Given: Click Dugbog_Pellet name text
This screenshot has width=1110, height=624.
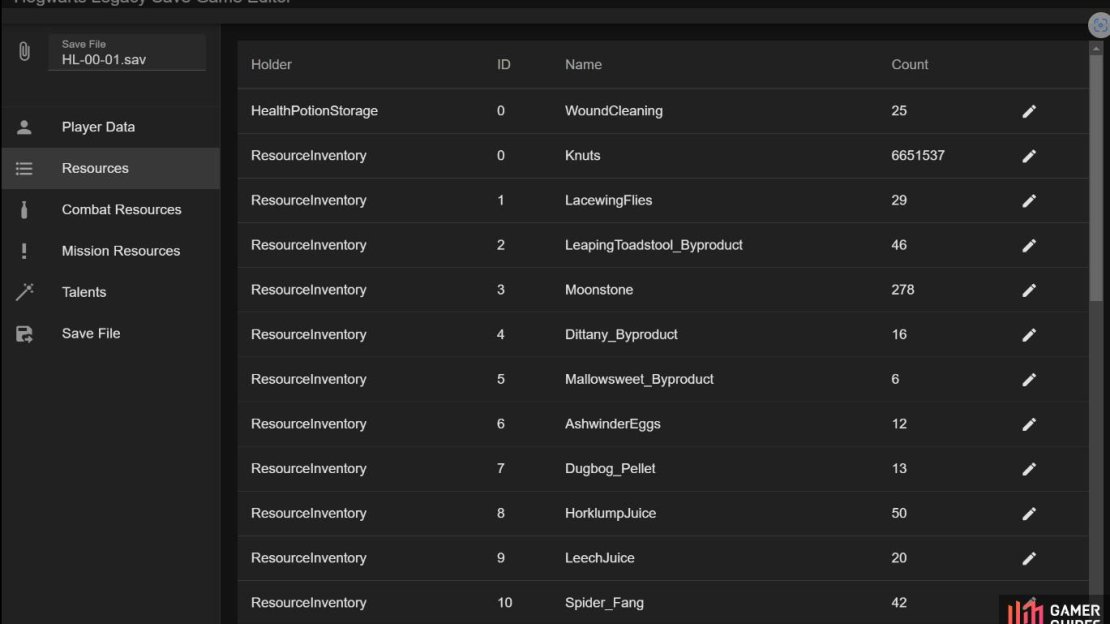Looking at the screenshot, I should click(x=610, y=468).
